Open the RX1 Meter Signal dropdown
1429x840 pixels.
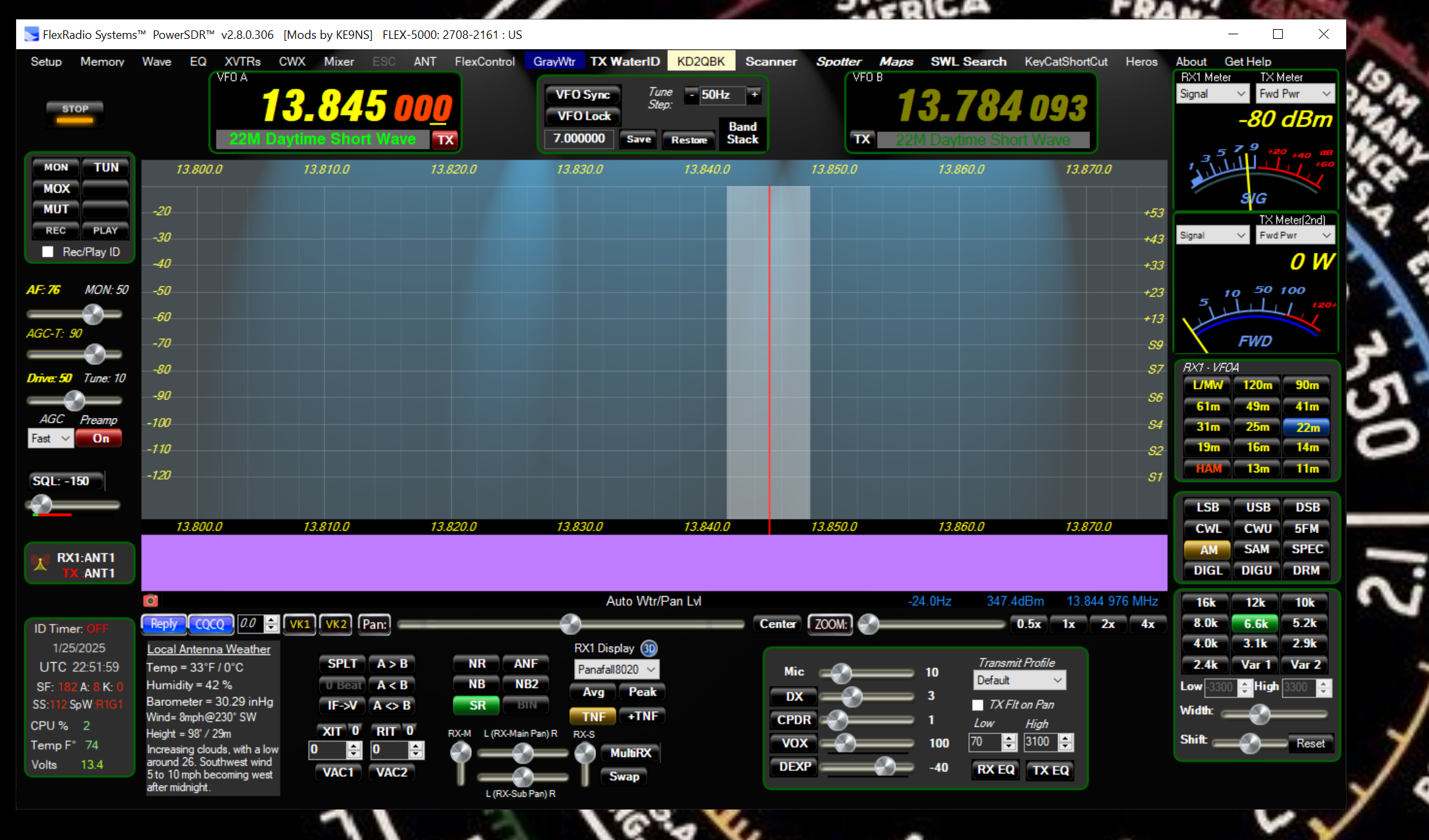coord(1212,93)
